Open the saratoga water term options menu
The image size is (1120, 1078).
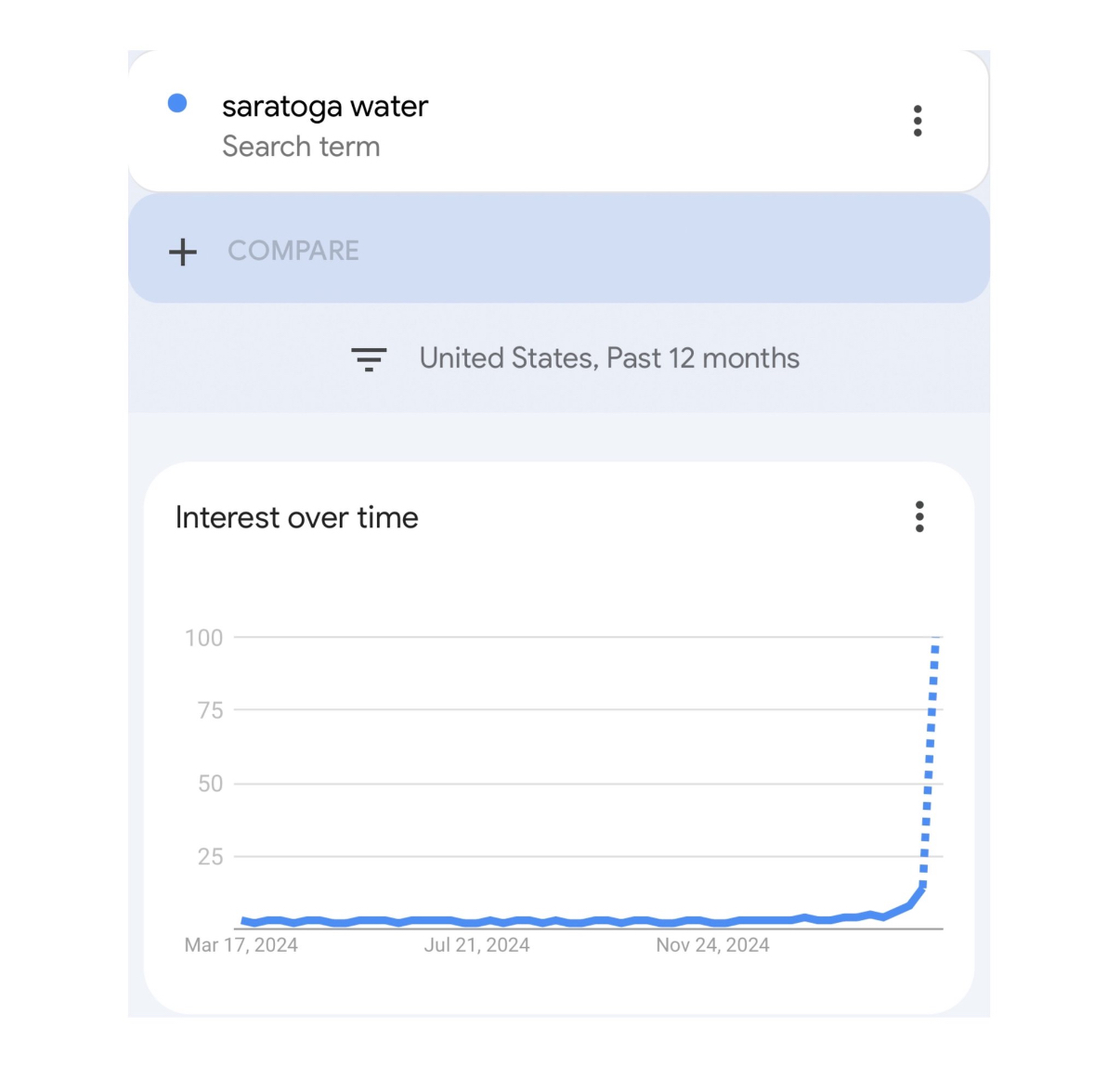pyautogui.click(x=918, y=121)
